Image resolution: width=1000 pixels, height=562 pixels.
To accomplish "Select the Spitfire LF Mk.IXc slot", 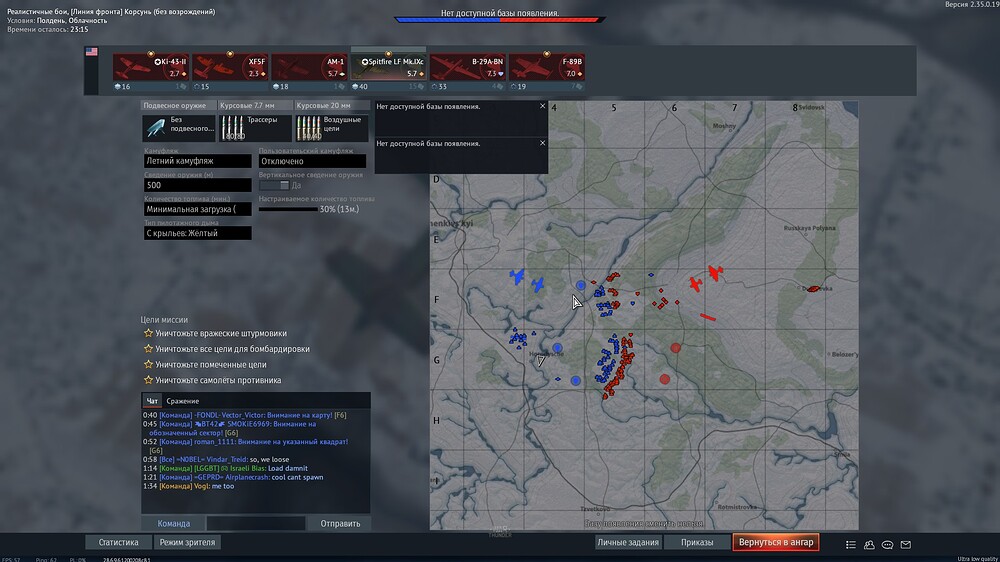I will tap(388, 66).
